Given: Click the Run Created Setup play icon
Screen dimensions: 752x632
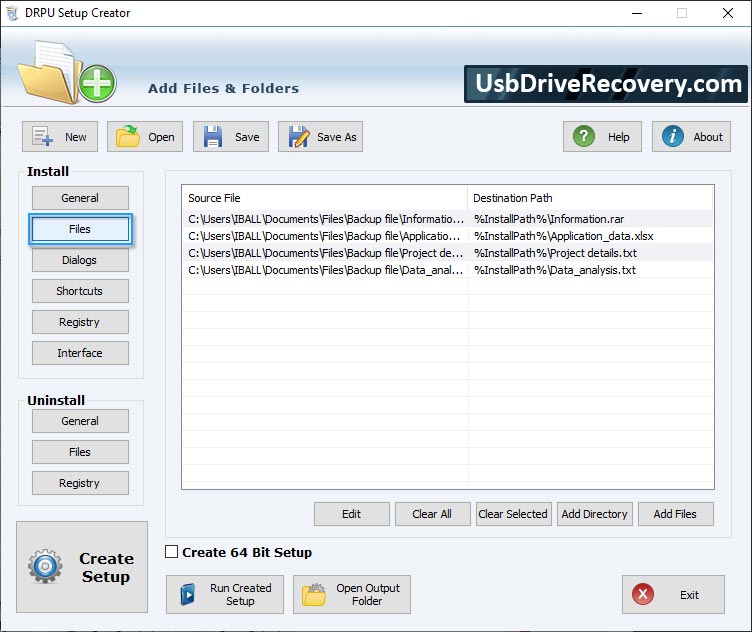Looking at the screenshot, I should [x=188, y=595].
